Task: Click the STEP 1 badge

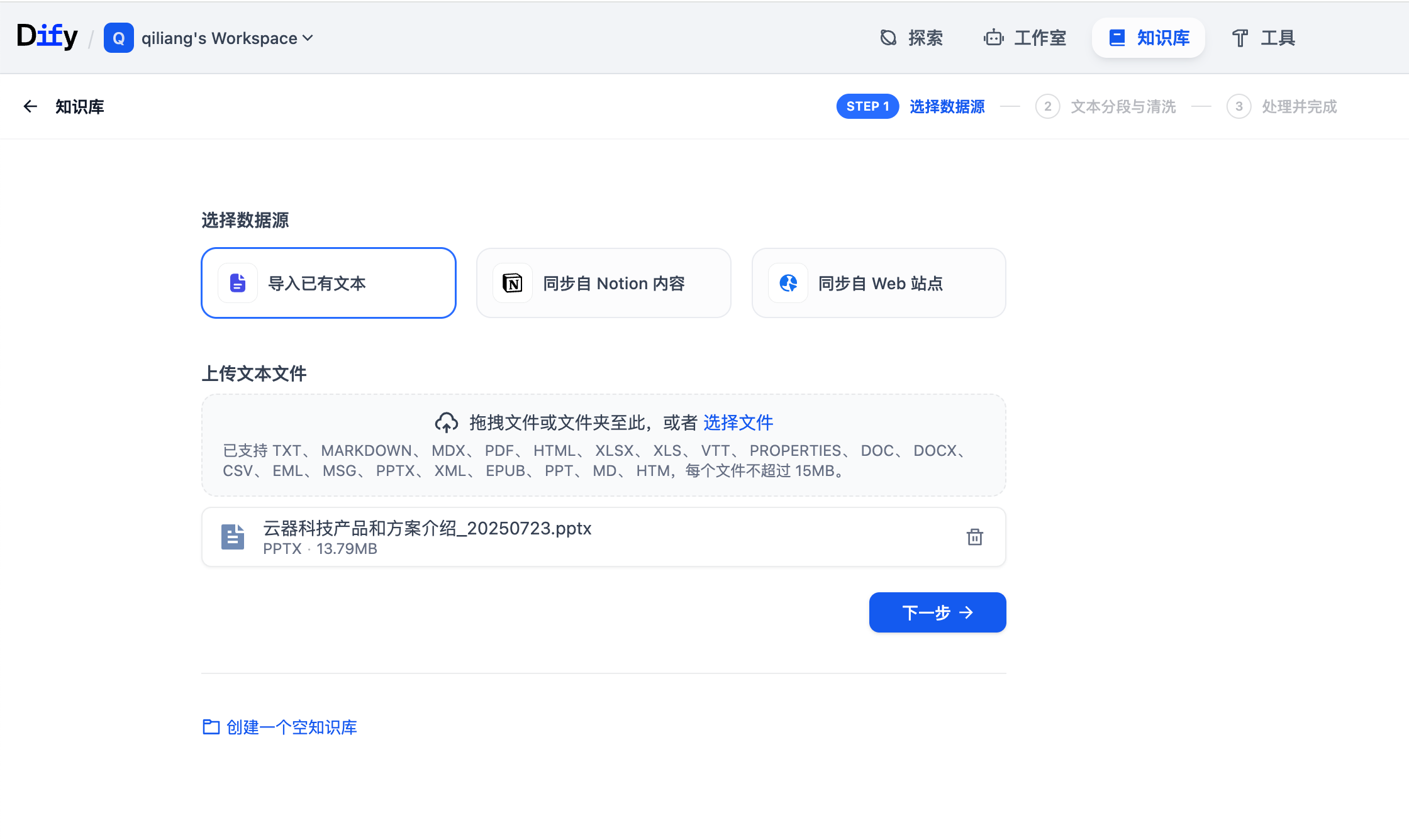Action: tap(867, 106)
